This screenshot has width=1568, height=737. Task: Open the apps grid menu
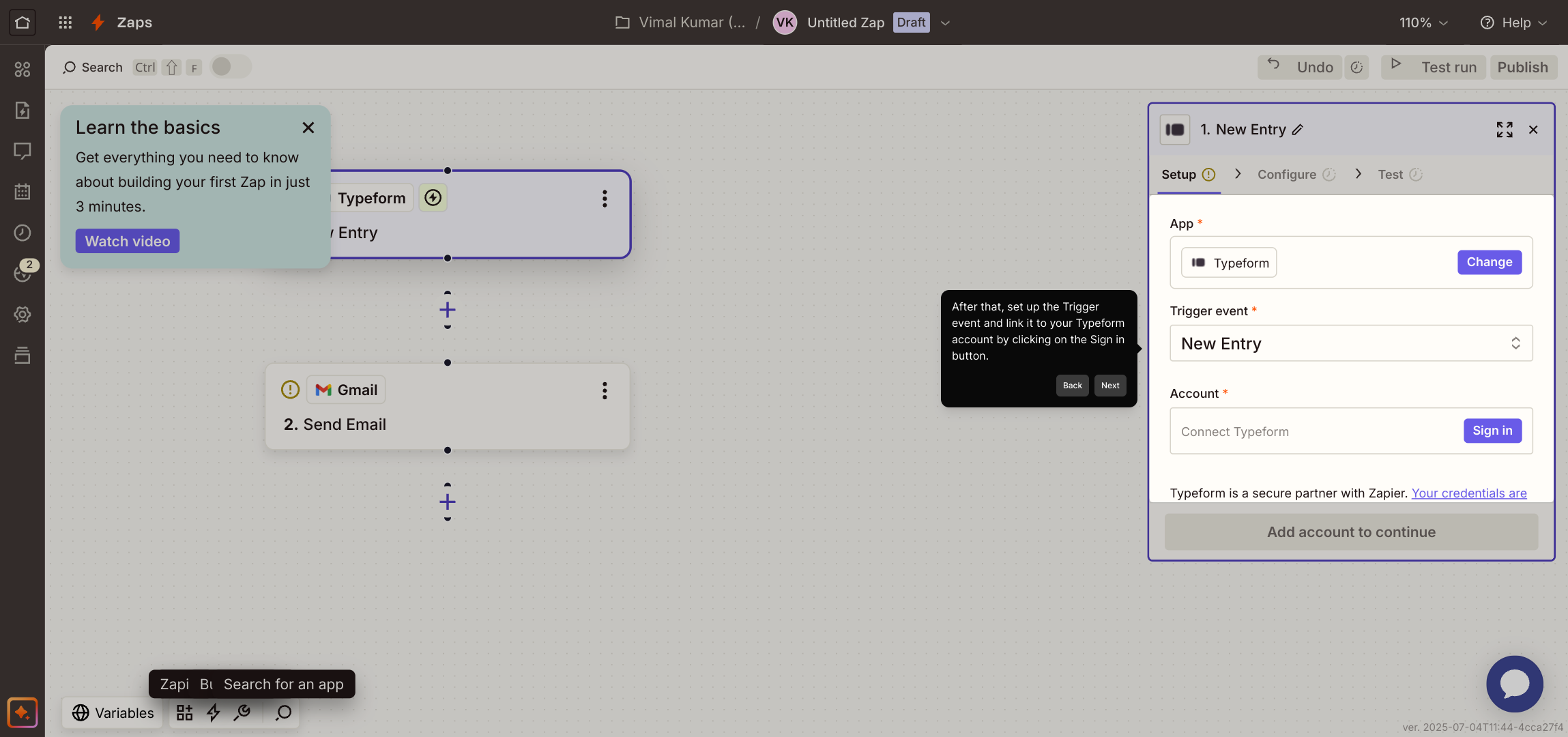(x=66, y=23)
